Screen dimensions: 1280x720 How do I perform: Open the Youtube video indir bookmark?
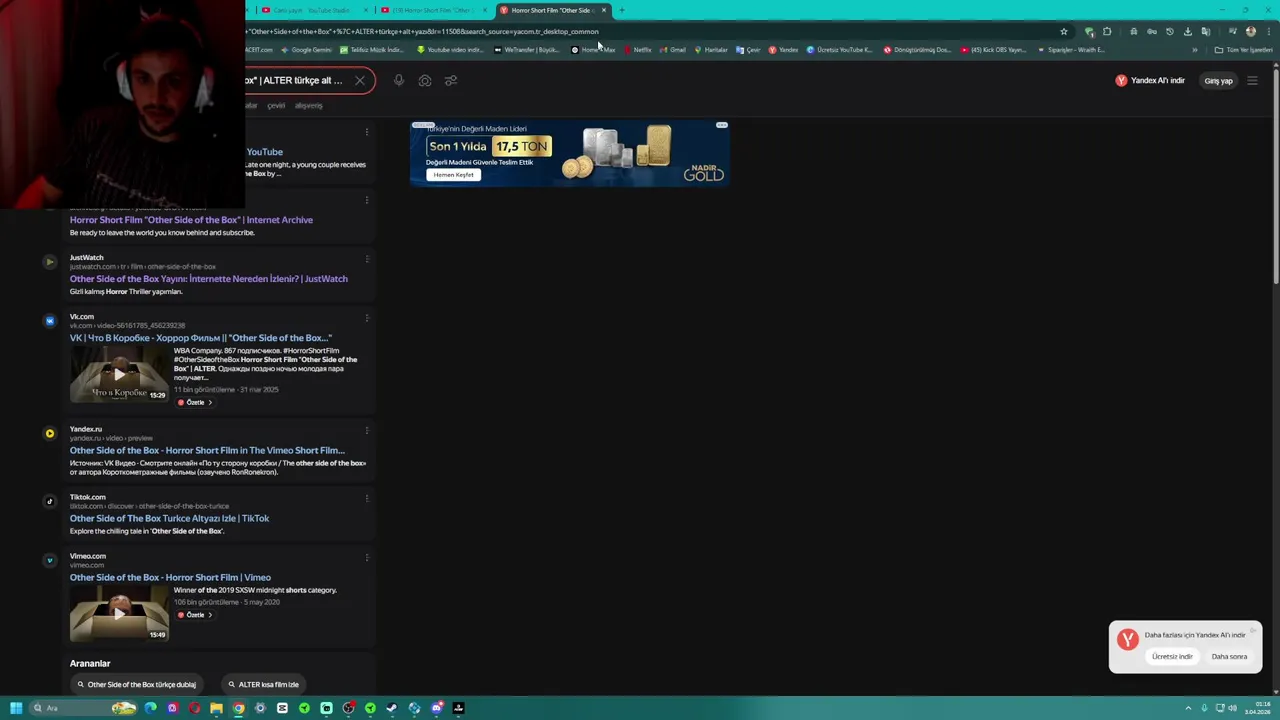pyautogui.click(x=449, y=50)
